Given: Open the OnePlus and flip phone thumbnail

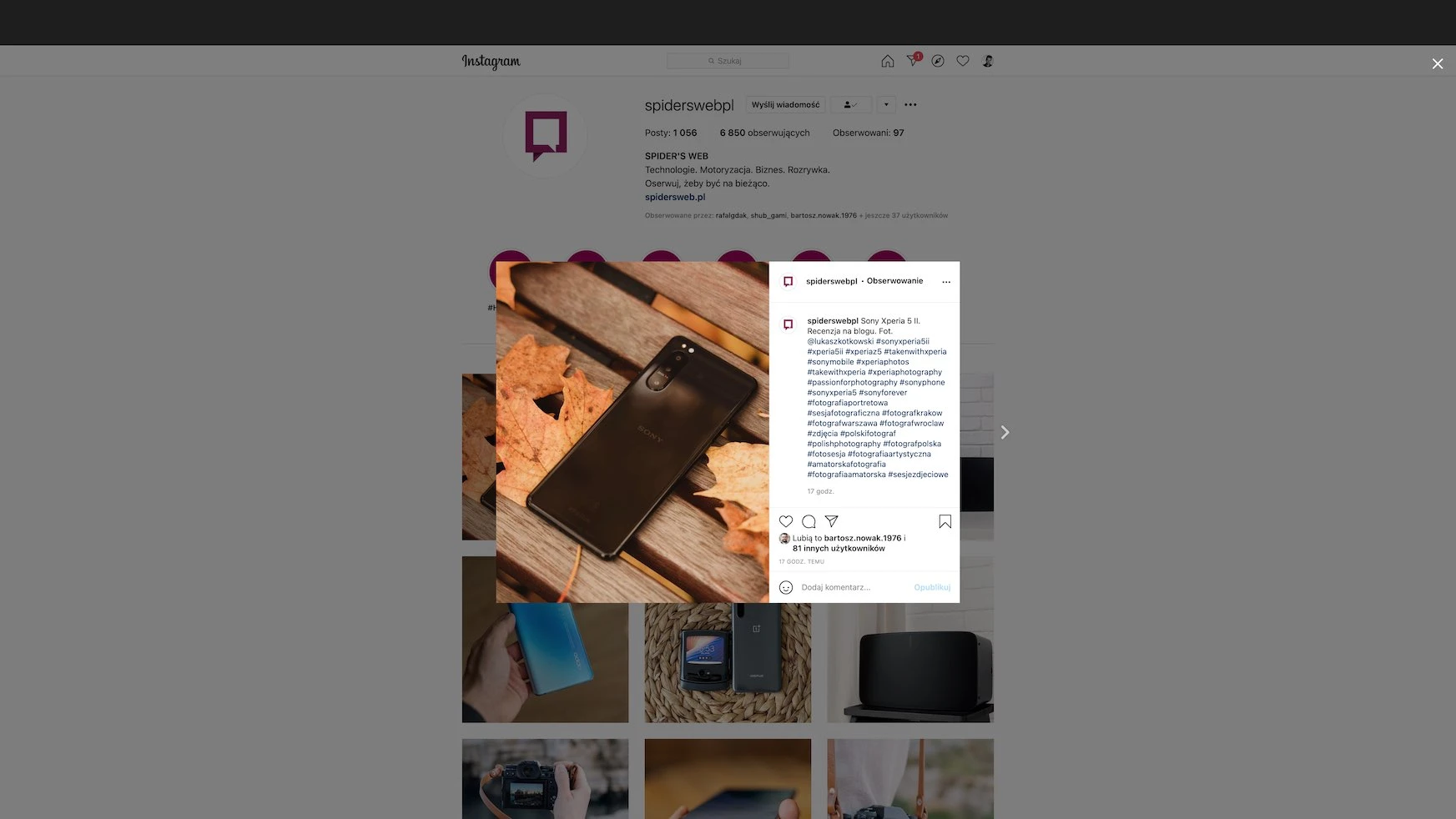Looking at the screenshot, I should [x=728, y=662].
